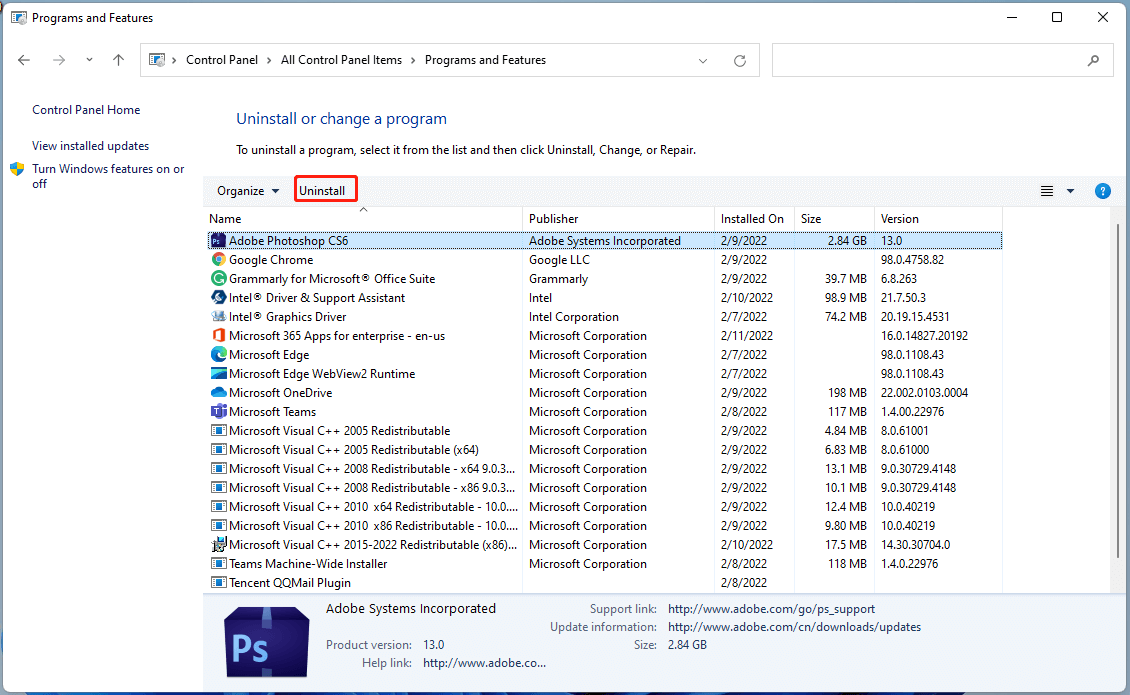Click the Microsoft 365 Apps icon
Image resolution: width=1130 pixels, height=695 pixels.
point(218,335)
